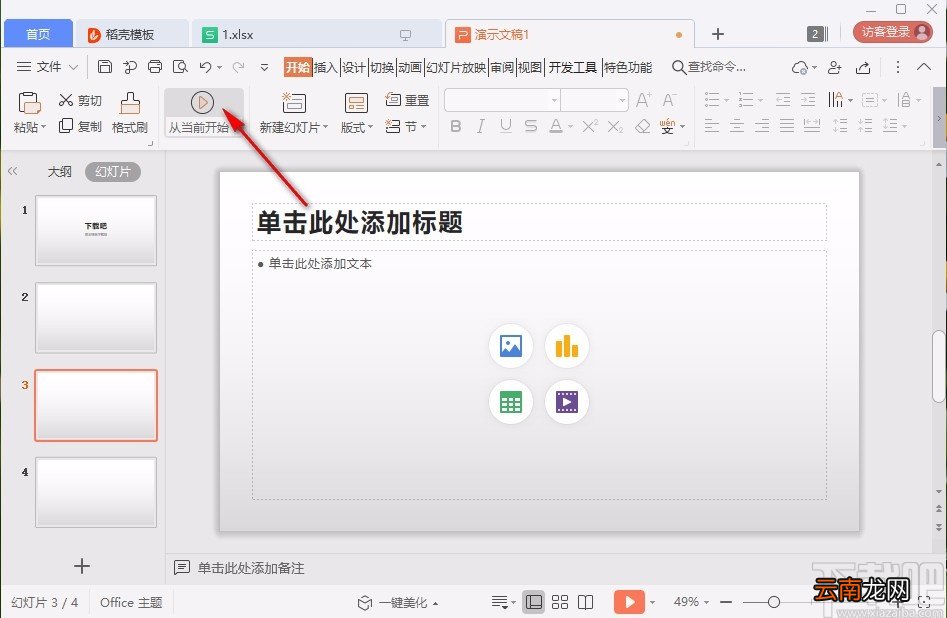Click the Print icon in quick toolbar
947x618 pixels.
tap(155, 66)
